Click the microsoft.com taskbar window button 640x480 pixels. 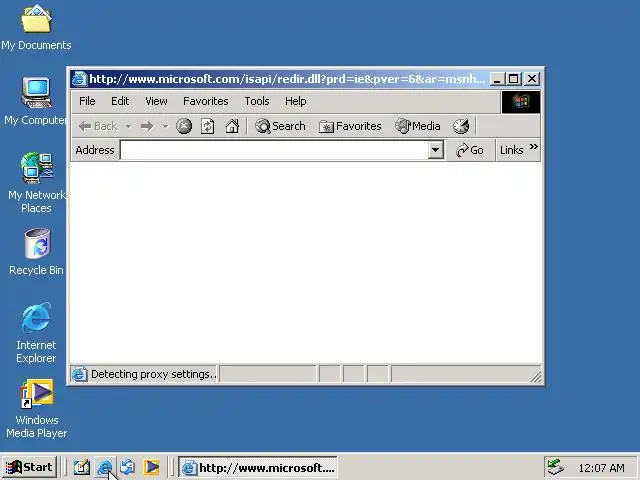(x=258, y=467)
